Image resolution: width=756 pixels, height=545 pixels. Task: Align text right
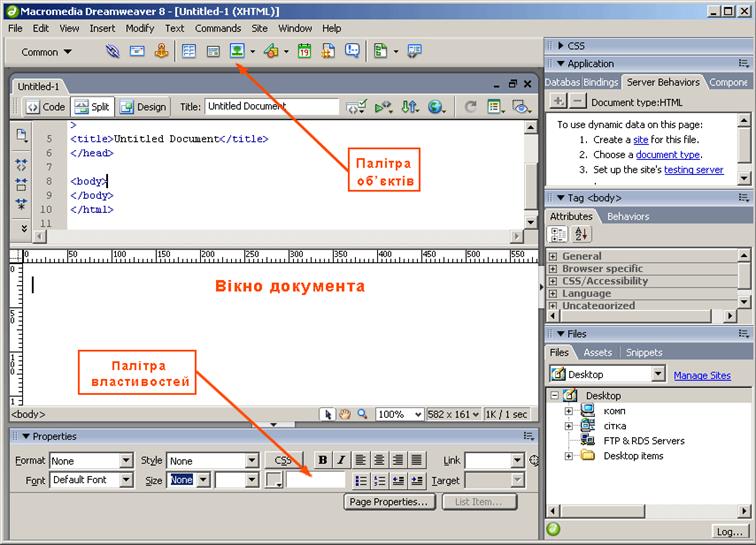pos(398,460)
